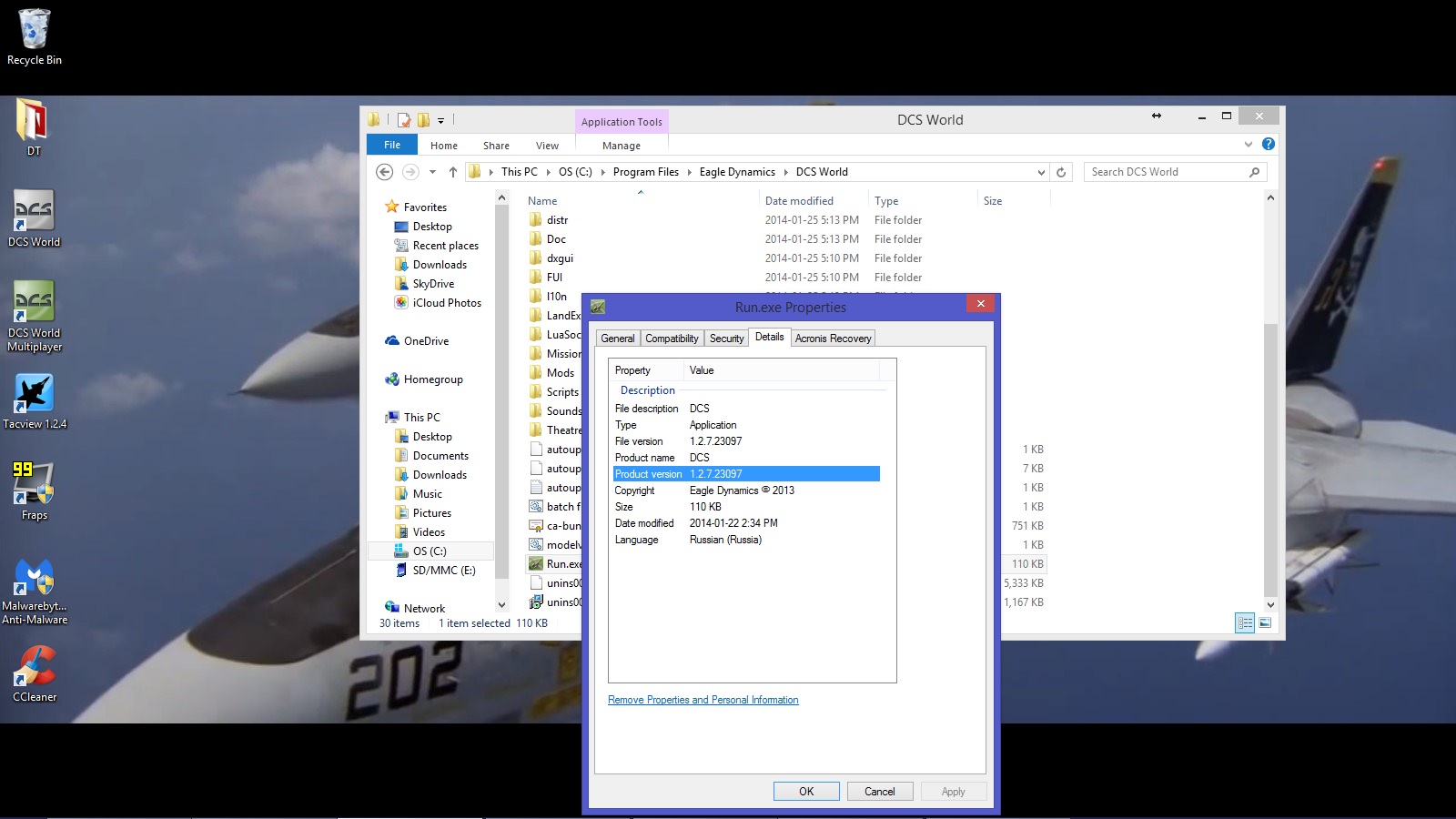Image resolution: width=1456 pixels, height=819 pixels.
Task: Switch to large icons view layout
Action: coord(1265,622)
